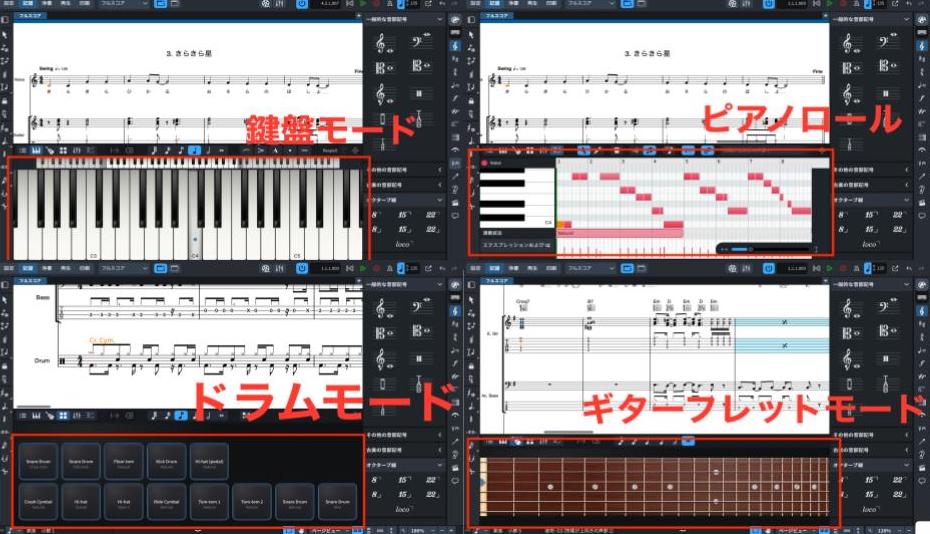Click red record button in keyboard-mode window
This screenshot has width=930, height=534.
coord(375,4)
